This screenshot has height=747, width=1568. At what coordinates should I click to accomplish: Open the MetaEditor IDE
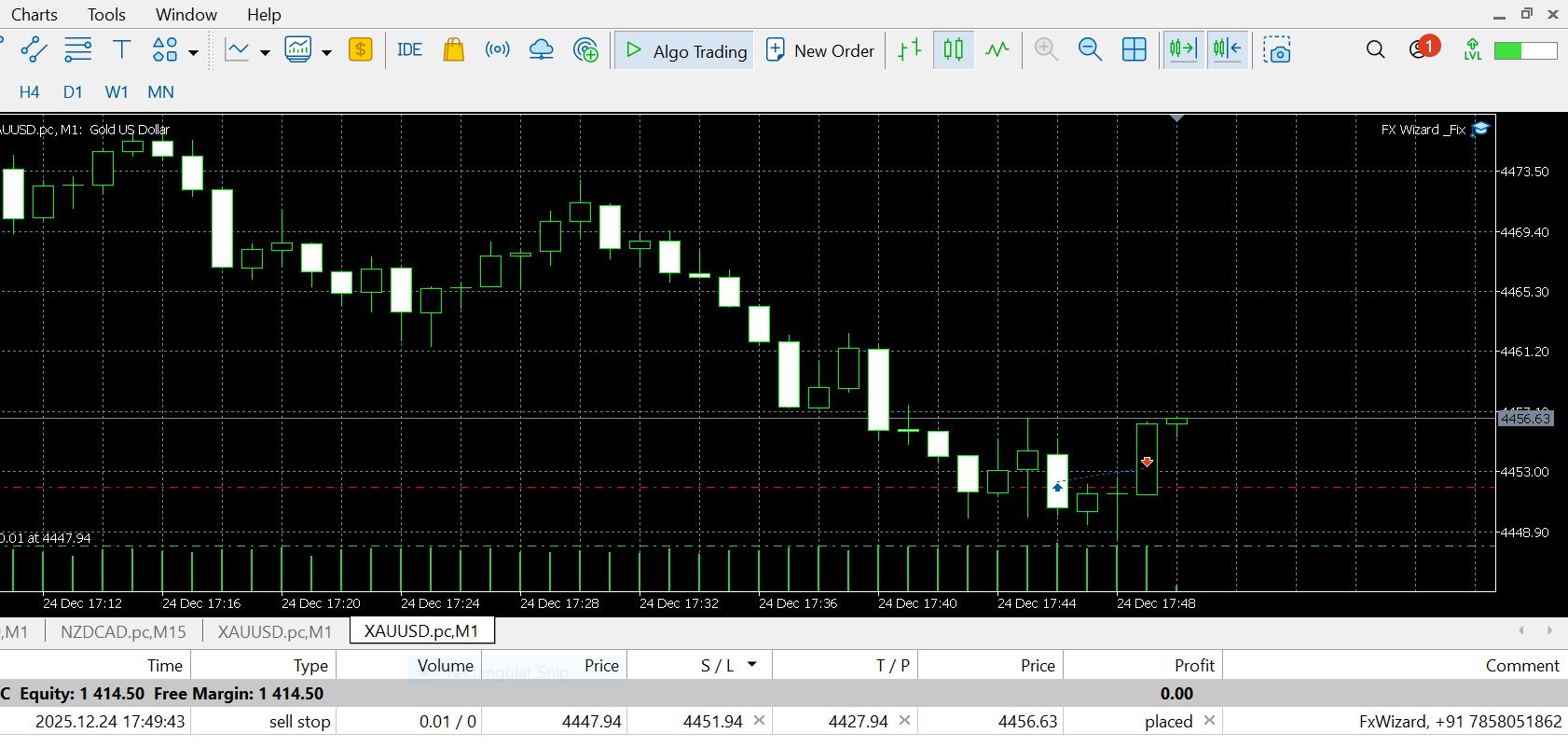(x=409, y=50)
